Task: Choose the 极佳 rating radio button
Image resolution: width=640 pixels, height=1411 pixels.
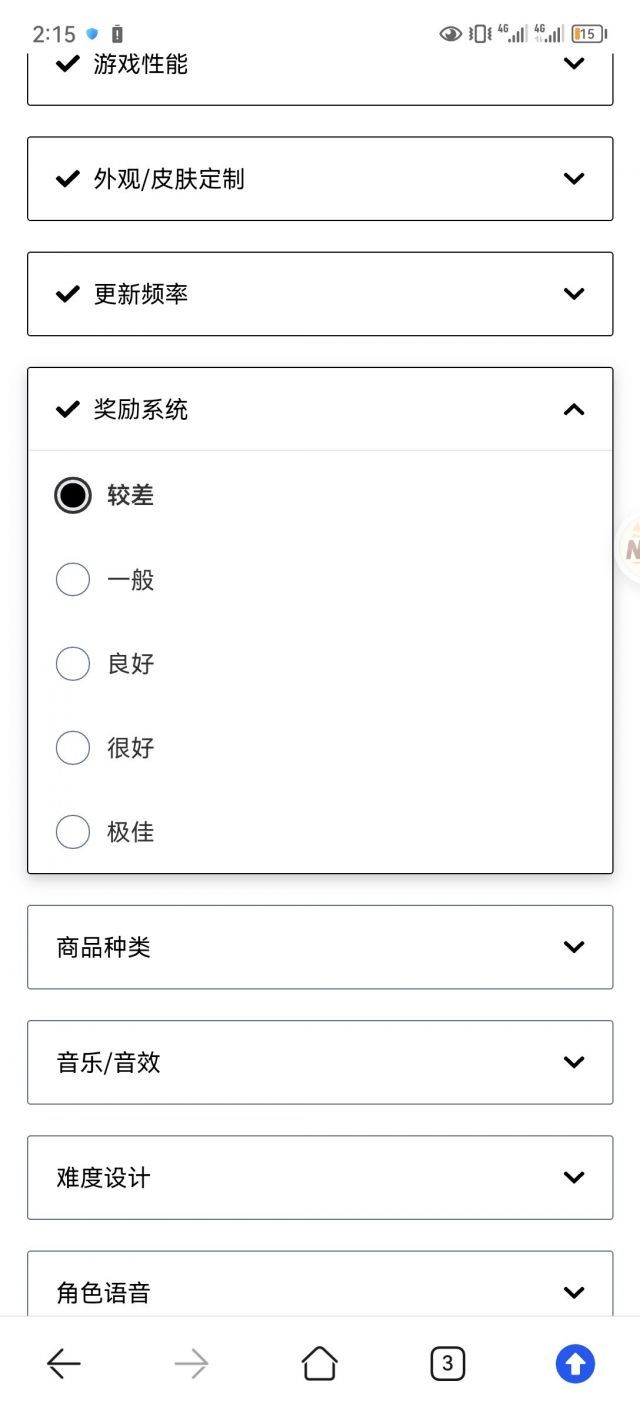Action: click(73, 831)
